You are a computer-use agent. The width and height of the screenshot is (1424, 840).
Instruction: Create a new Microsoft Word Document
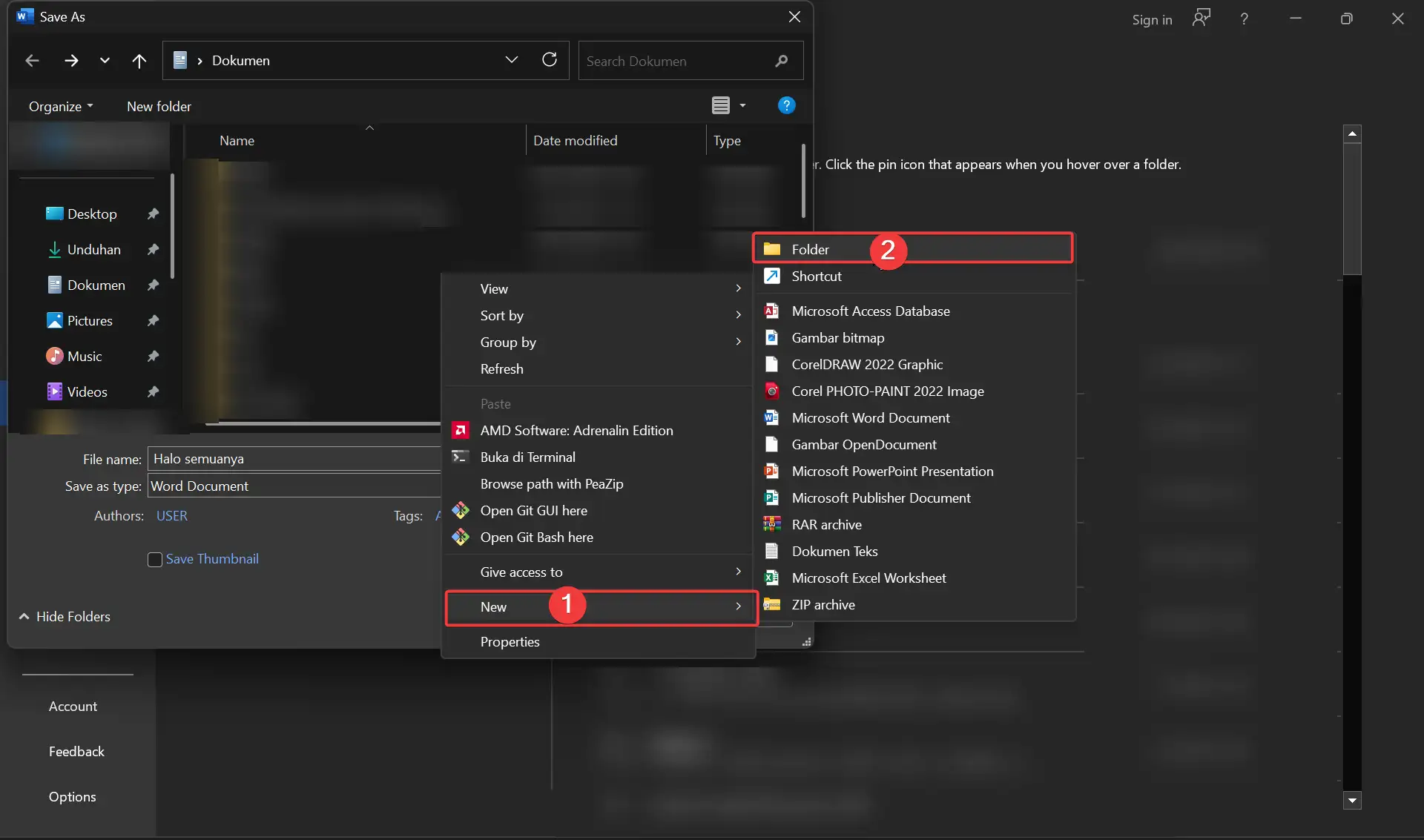870,417
